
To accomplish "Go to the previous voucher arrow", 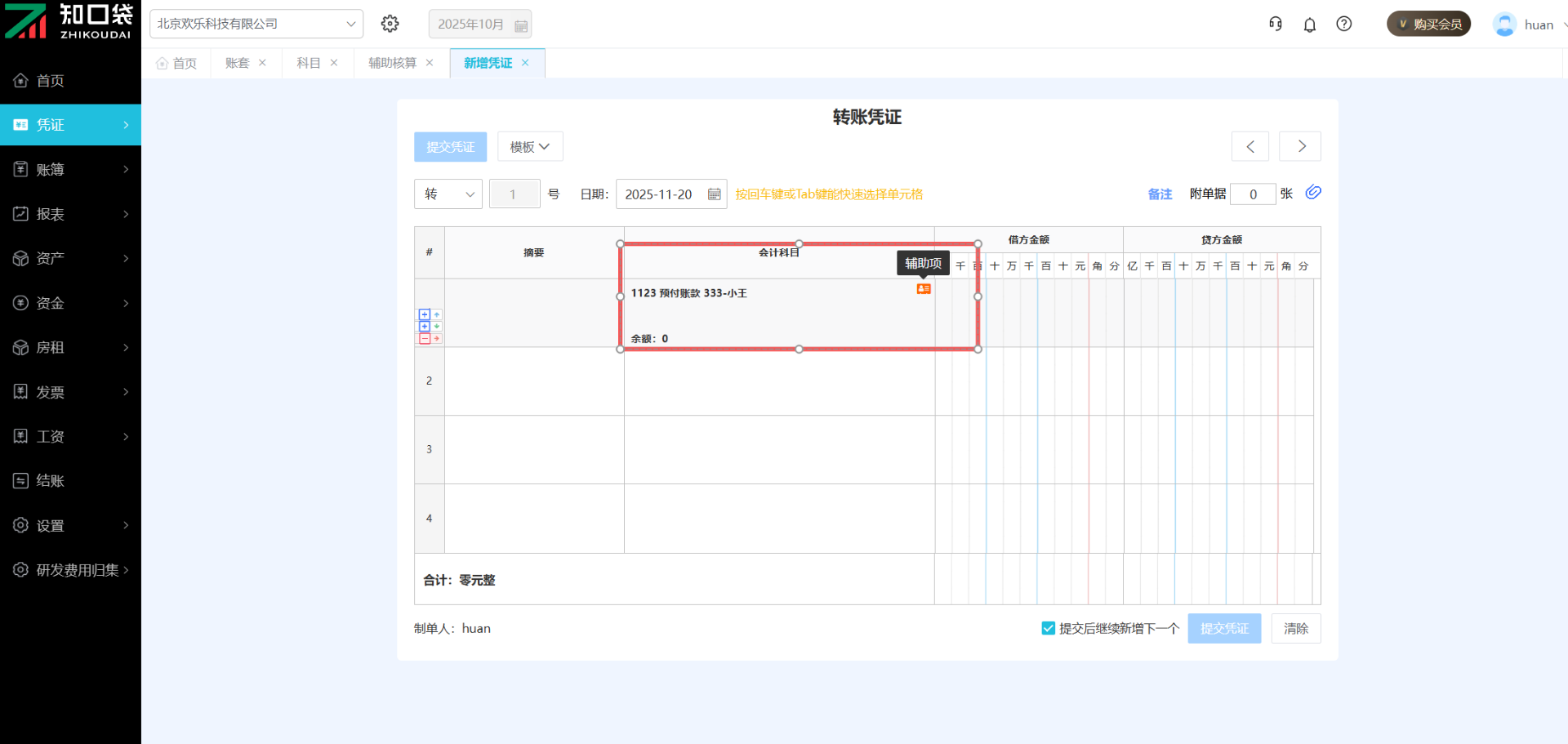I will pyautogui.click(x=1249, y=146).
